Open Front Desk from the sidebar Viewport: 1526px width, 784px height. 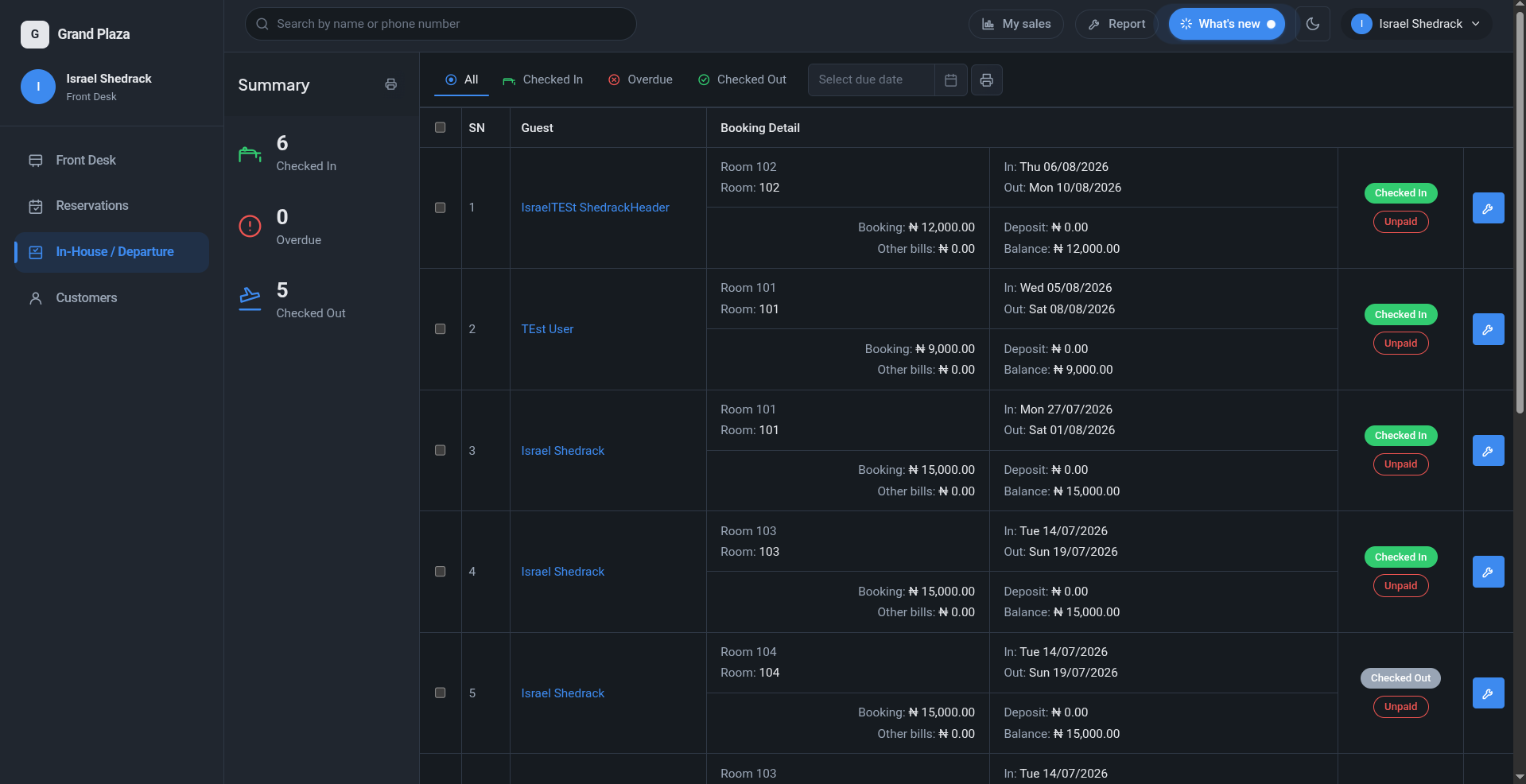pos(111,161)
